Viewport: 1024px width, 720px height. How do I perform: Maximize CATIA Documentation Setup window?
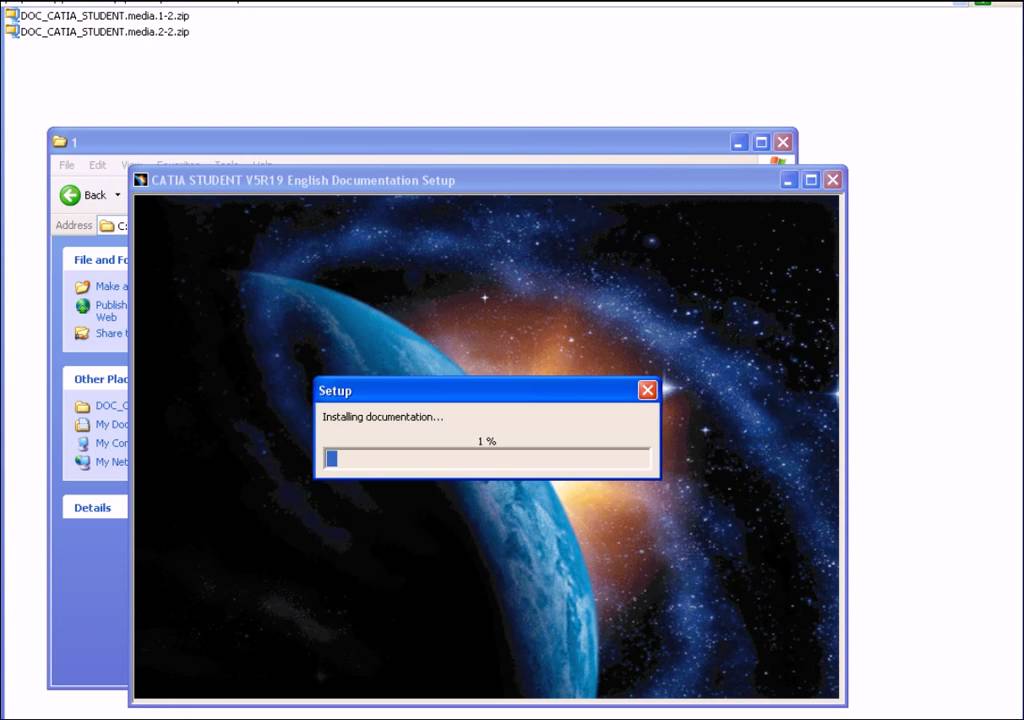(811, 180)
